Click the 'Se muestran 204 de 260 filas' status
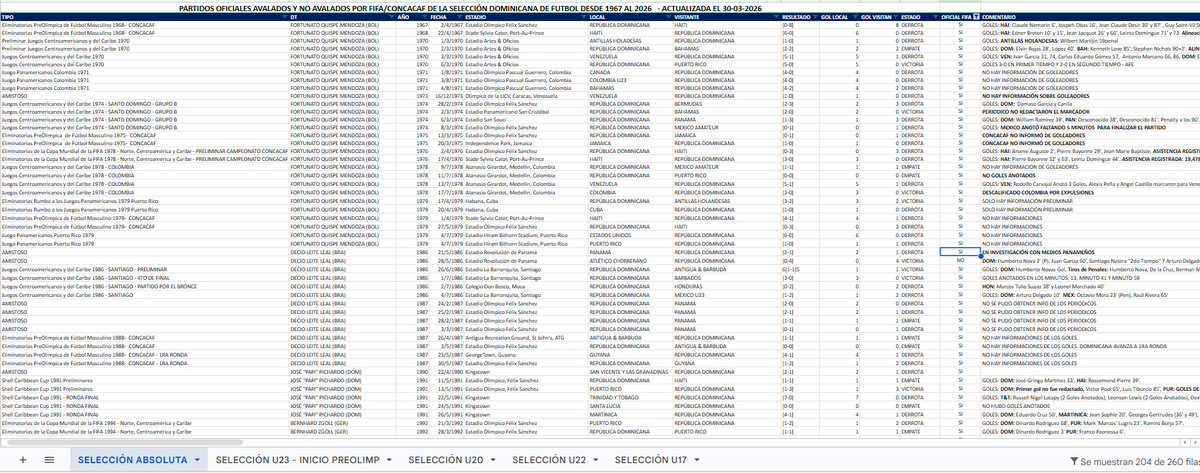1200x473 pixels. click(x=1139, y=460)
